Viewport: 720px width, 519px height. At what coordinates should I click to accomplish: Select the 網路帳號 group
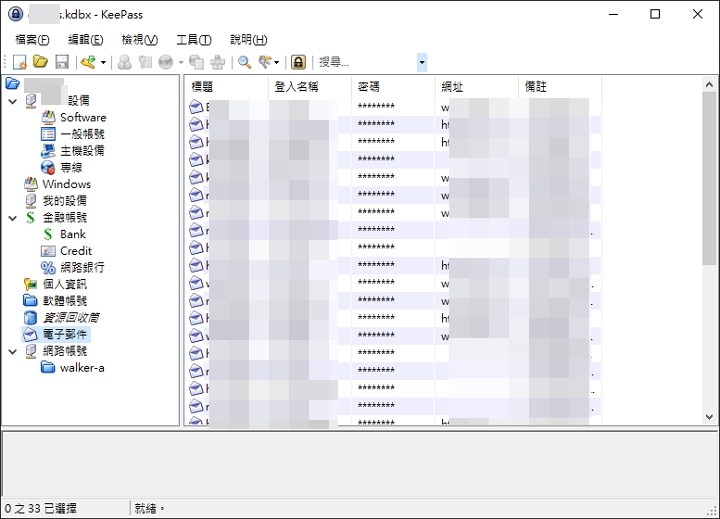(65, 351)
